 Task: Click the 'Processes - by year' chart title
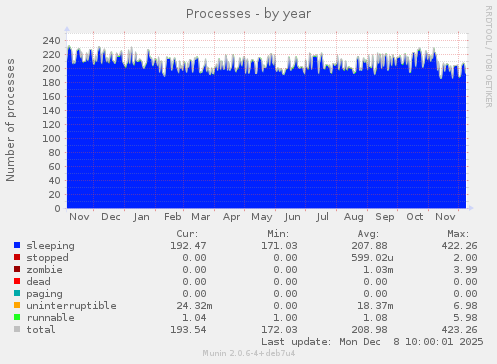click(248, 14)
